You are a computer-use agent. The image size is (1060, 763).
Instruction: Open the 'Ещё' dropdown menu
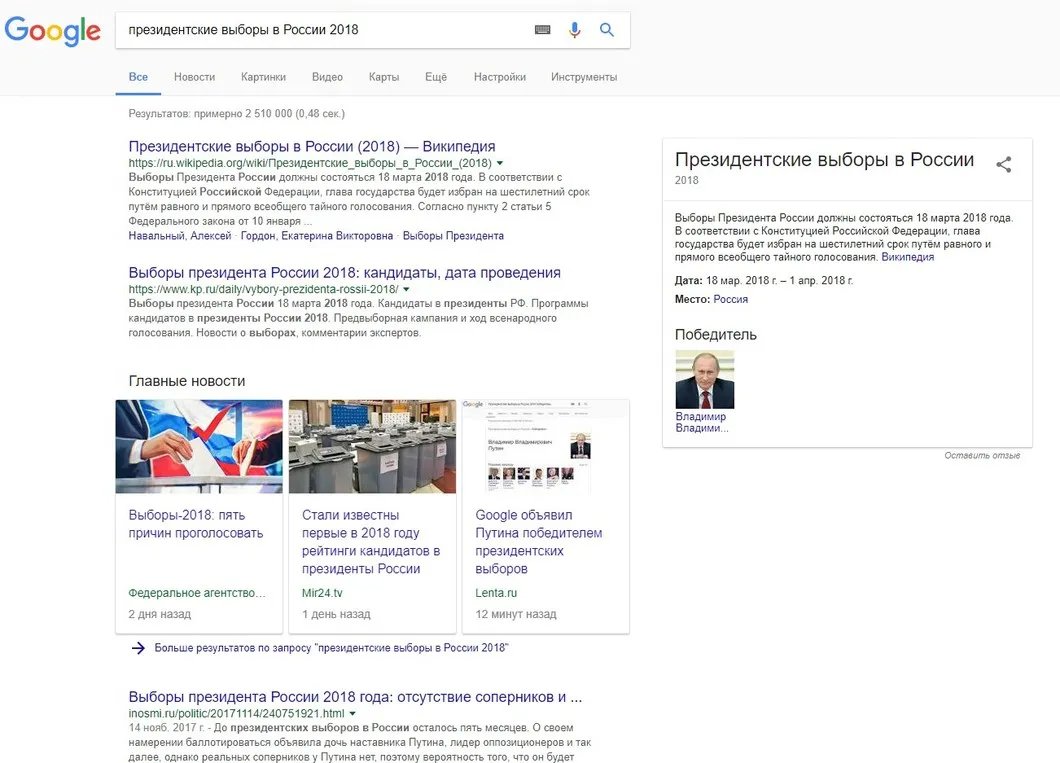[x=435, y=77]
